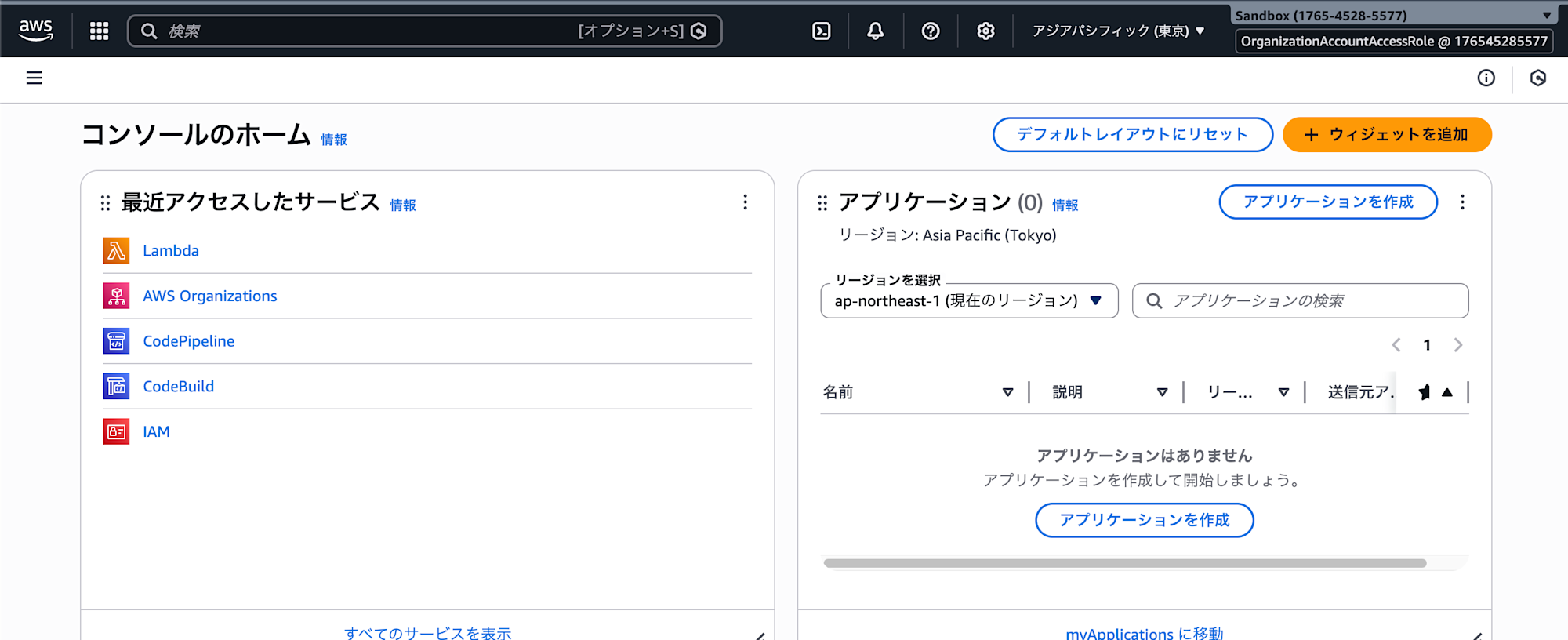The width and height of the screenshot is (1568, 640).
Task: Open the help question mark menu
Action: coord(931,31)
